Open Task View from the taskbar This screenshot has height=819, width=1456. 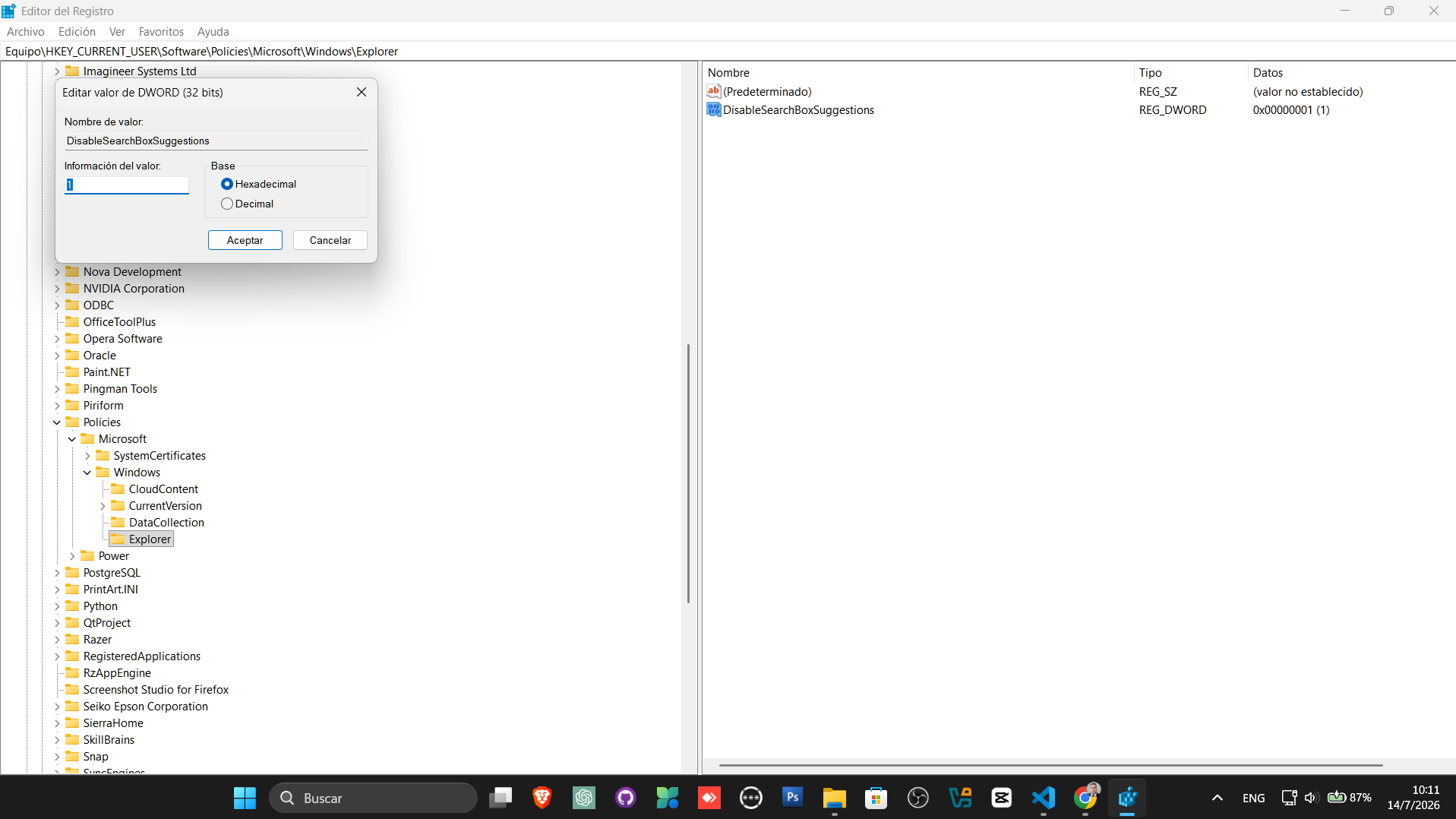[501, 798]
